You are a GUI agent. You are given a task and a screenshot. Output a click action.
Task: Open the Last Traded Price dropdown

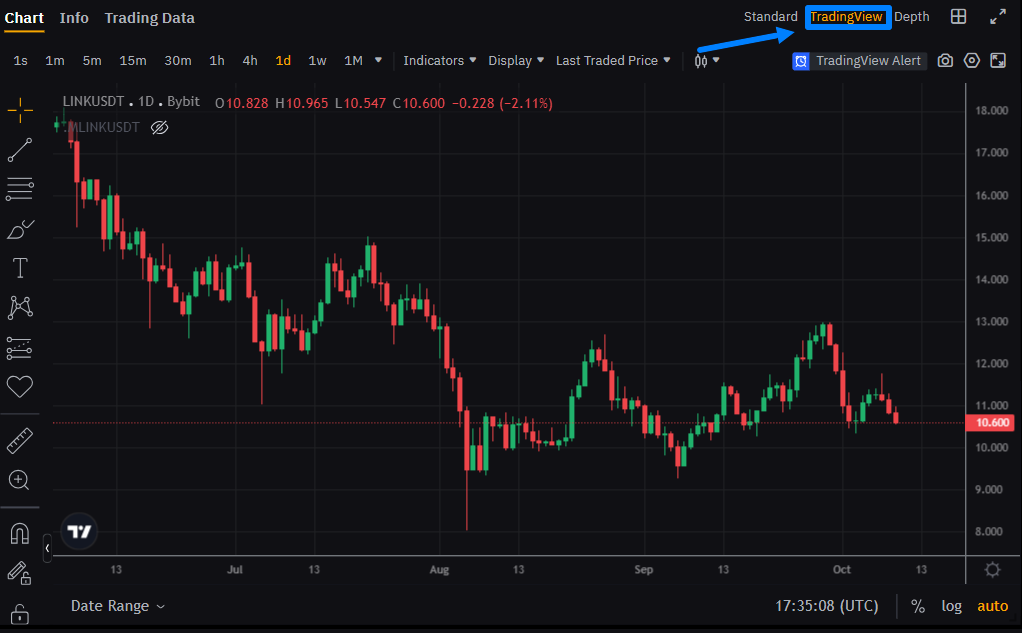point(613,61)
